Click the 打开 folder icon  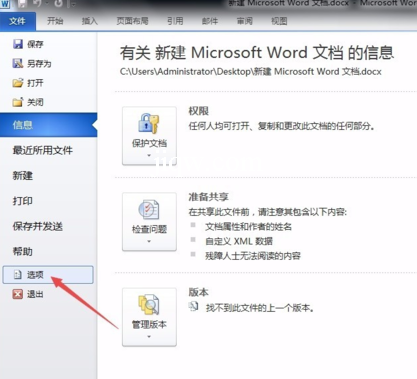(x=18, y=82)
